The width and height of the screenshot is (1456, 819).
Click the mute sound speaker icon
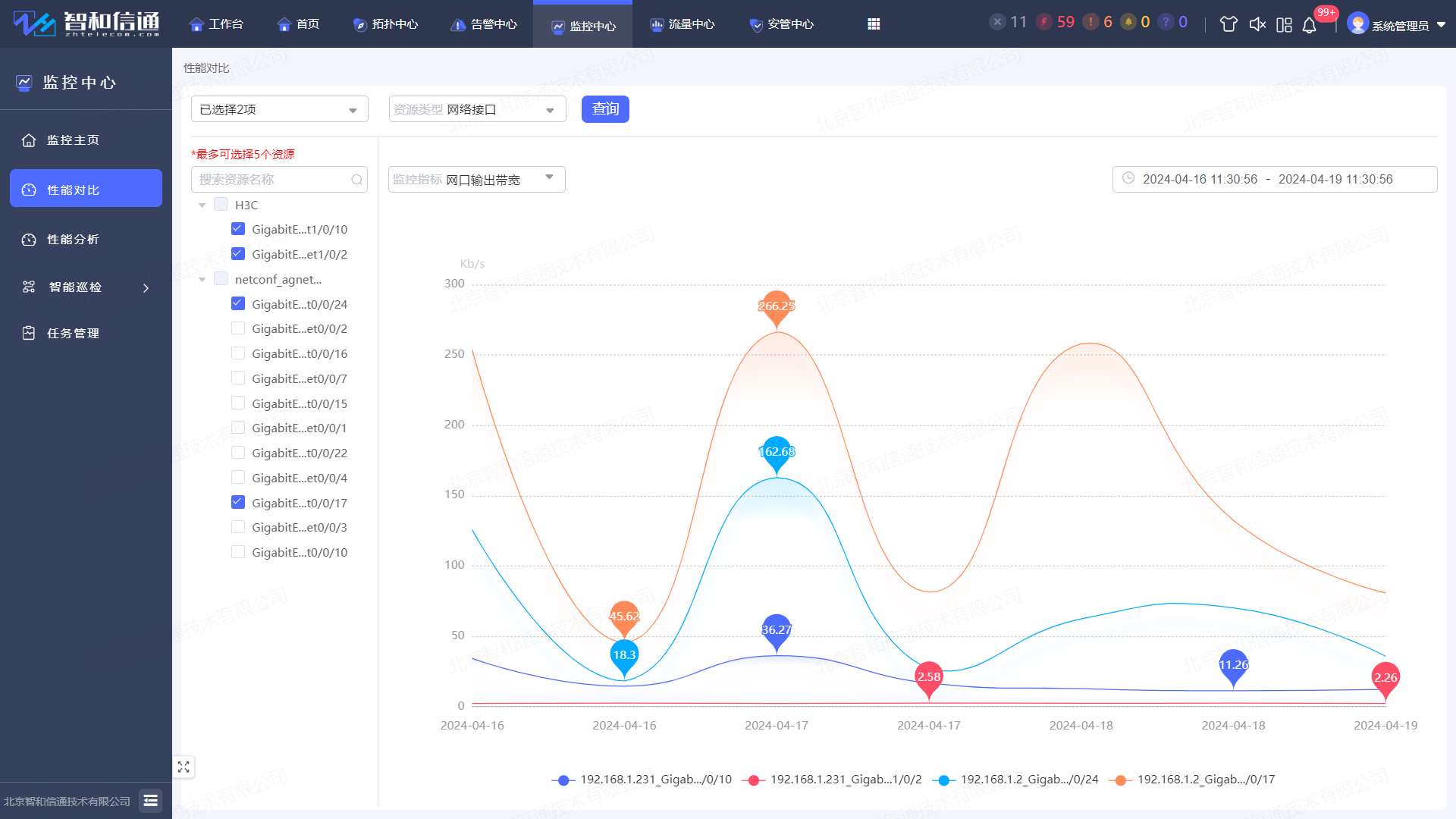tap(1257, 24)
